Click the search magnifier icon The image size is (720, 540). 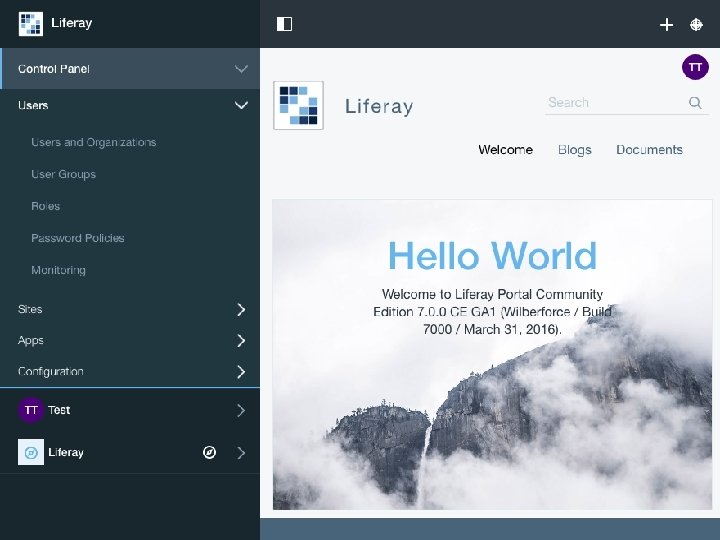coord(695,103)
